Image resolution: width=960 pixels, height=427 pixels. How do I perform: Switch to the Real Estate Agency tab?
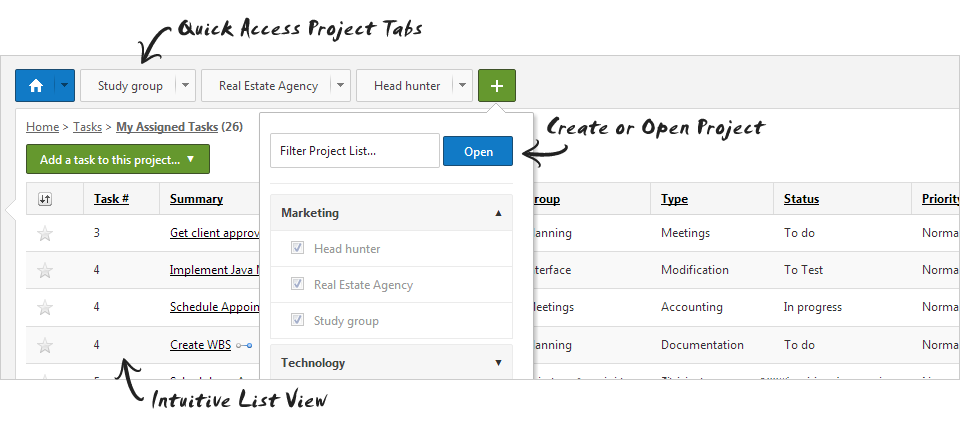point(267,86)
